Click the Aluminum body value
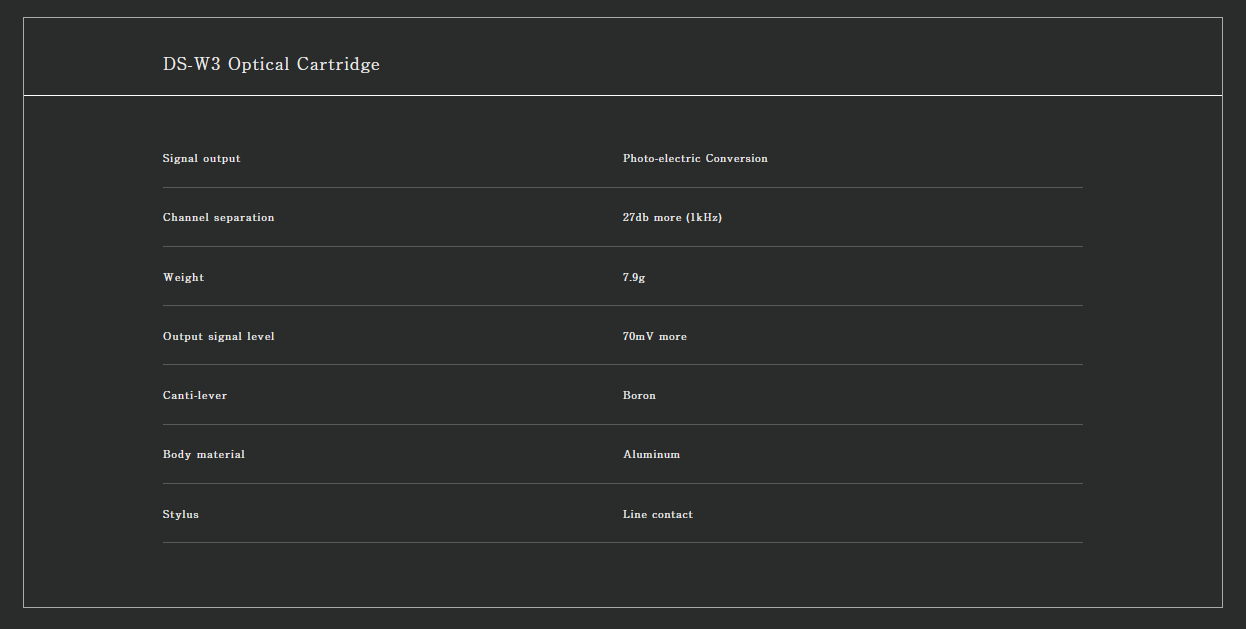 coord(651,454)
